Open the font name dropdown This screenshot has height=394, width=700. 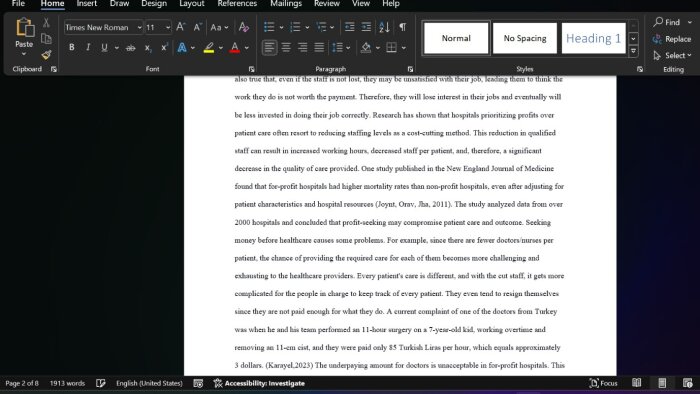[x=139, y=28]
